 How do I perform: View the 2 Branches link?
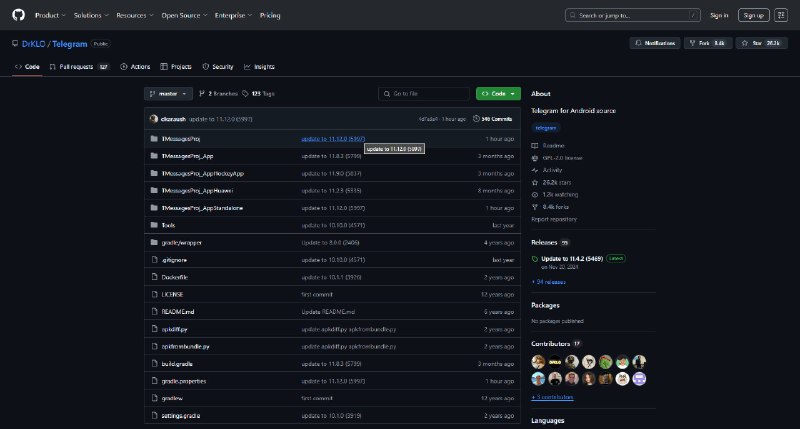point(218,94)
